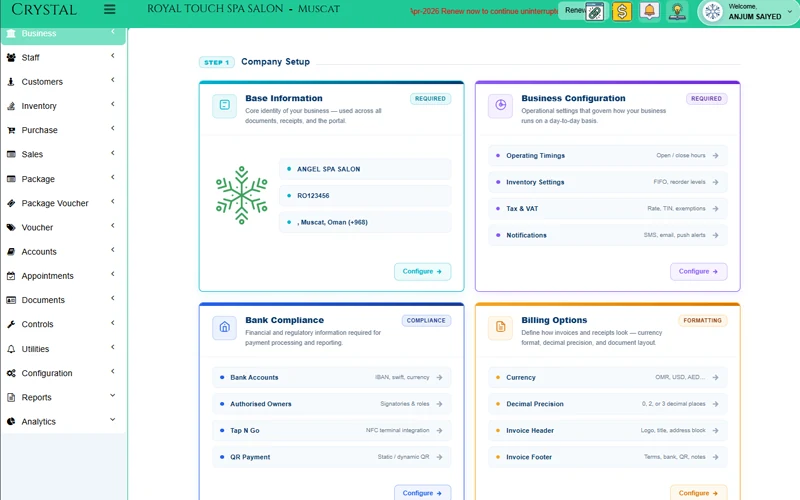This screenshot has height=500, width=800.
Task: Open the Currency row
Action: tap(608, 378)
